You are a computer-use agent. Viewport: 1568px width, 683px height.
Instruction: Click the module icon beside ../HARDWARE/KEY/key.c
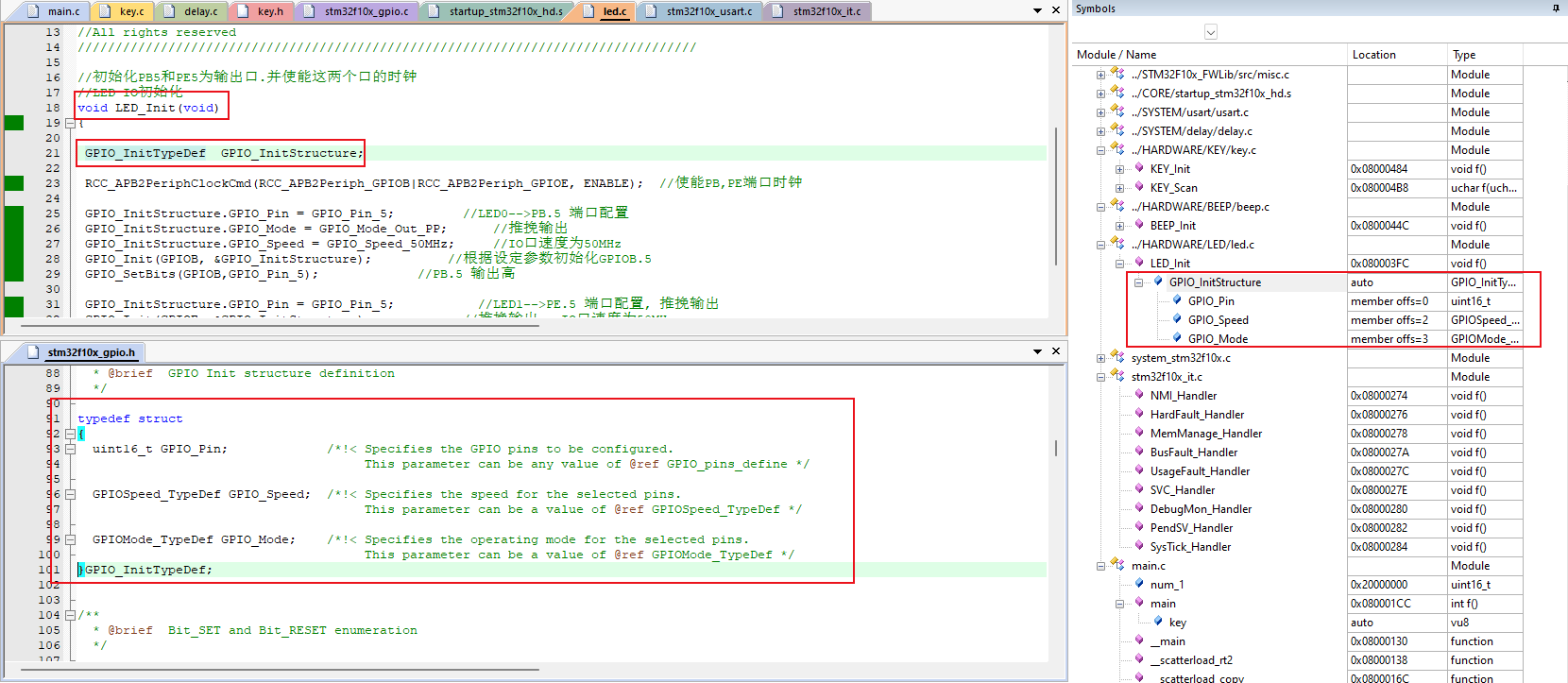pos(1117,149)
